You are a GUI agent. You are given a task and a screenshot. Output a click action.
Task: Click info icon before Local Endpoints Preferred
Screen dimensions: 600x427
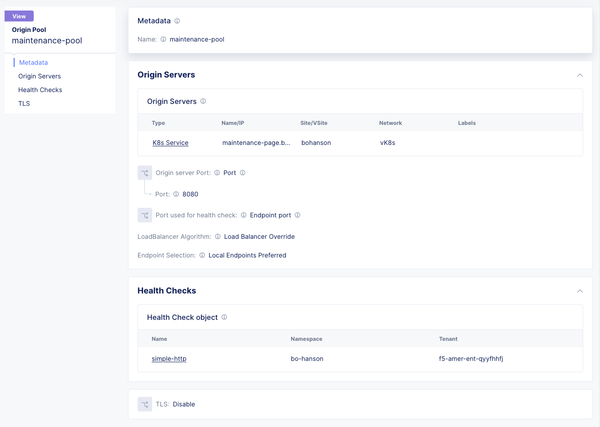tap(202, 255)
